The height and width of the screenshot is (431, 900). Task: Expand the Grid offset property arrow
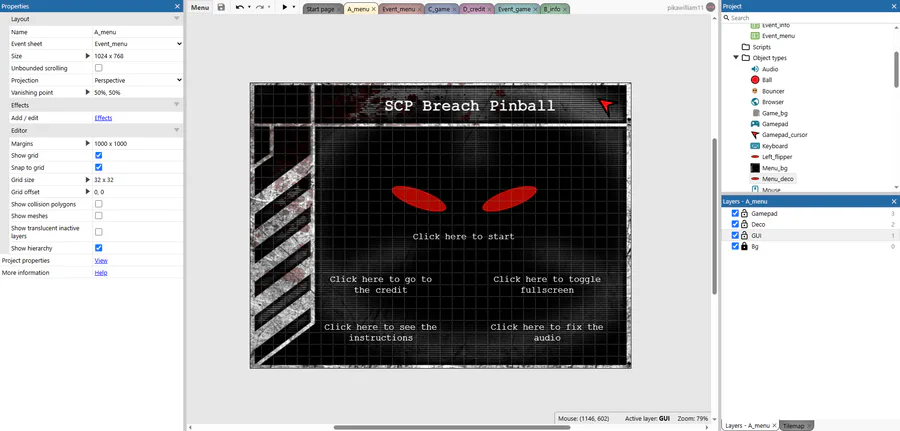coord(88,192)
